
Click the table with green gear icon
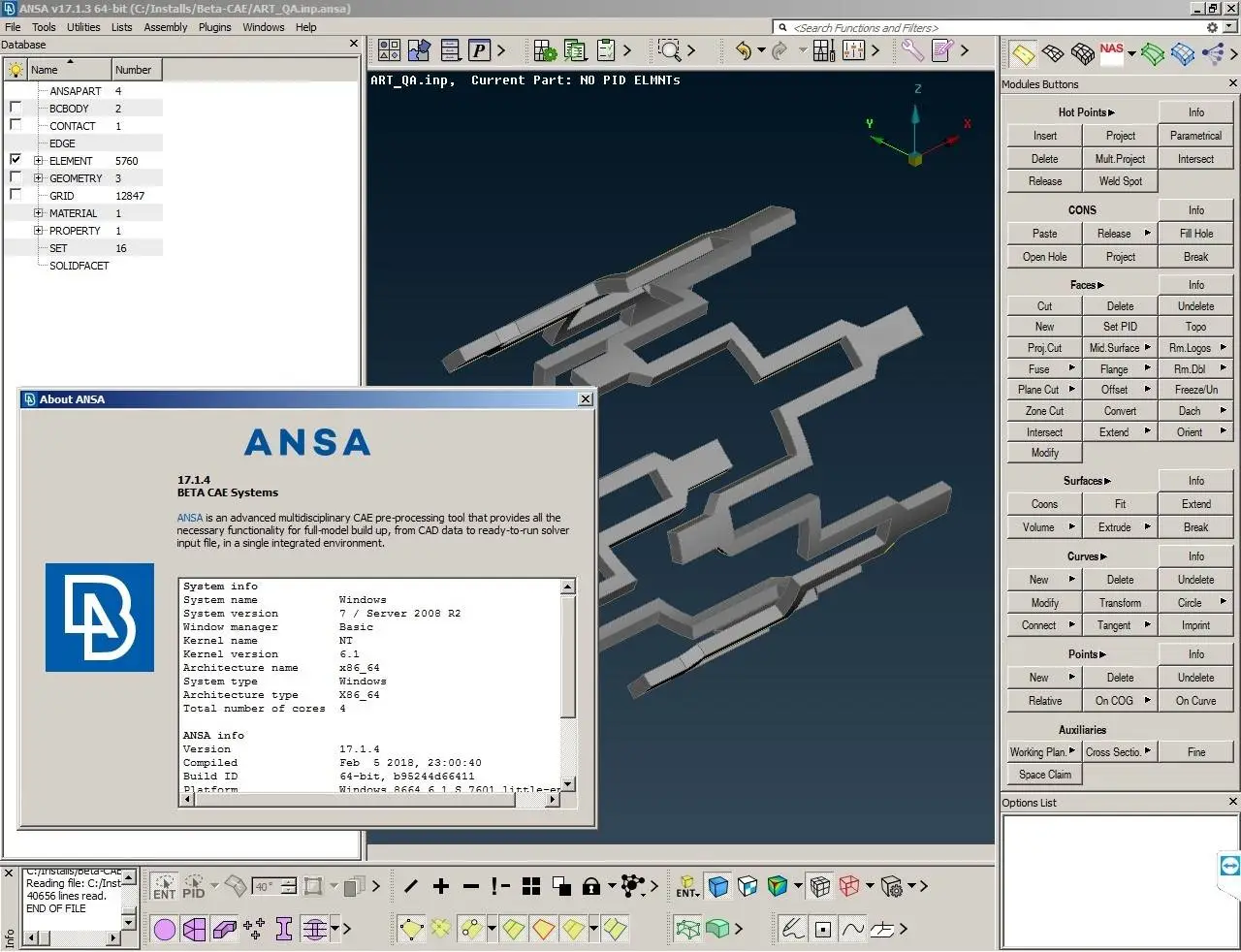(x=545, y=50)
